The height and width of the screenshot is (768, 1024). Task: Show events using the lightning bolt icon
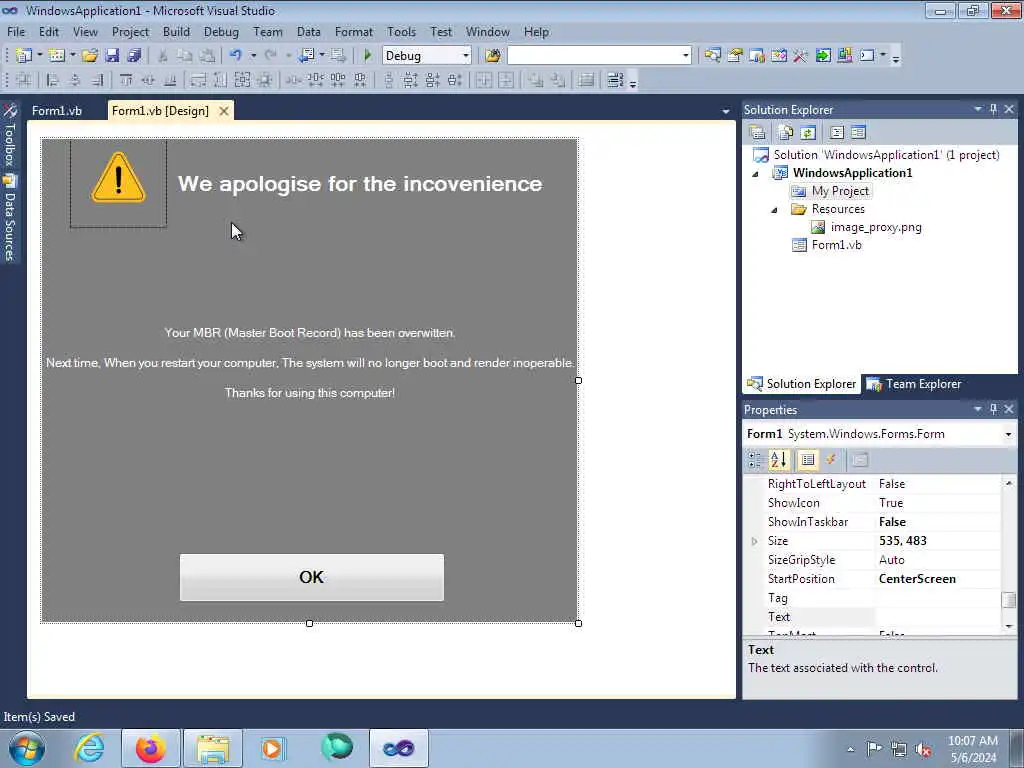click(x=831, y=460)
